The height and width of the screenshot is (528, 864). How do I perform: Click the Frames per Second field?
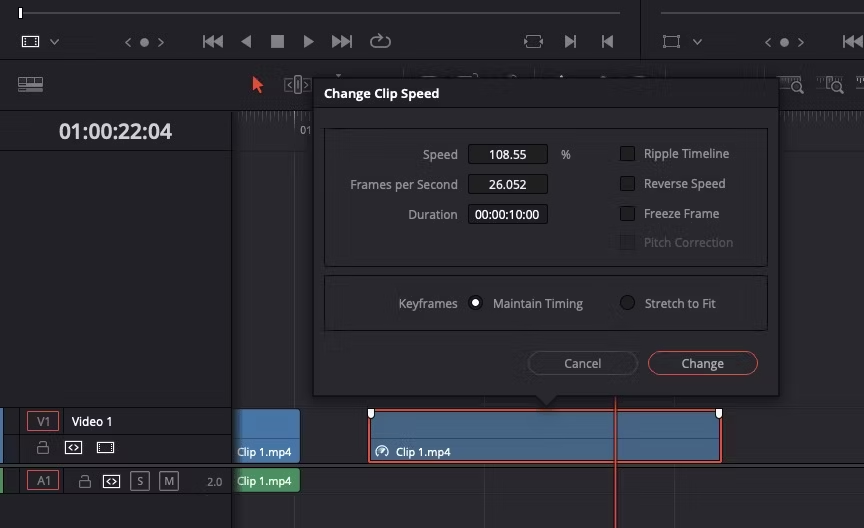pyautogui.click(x=507, y=184)
